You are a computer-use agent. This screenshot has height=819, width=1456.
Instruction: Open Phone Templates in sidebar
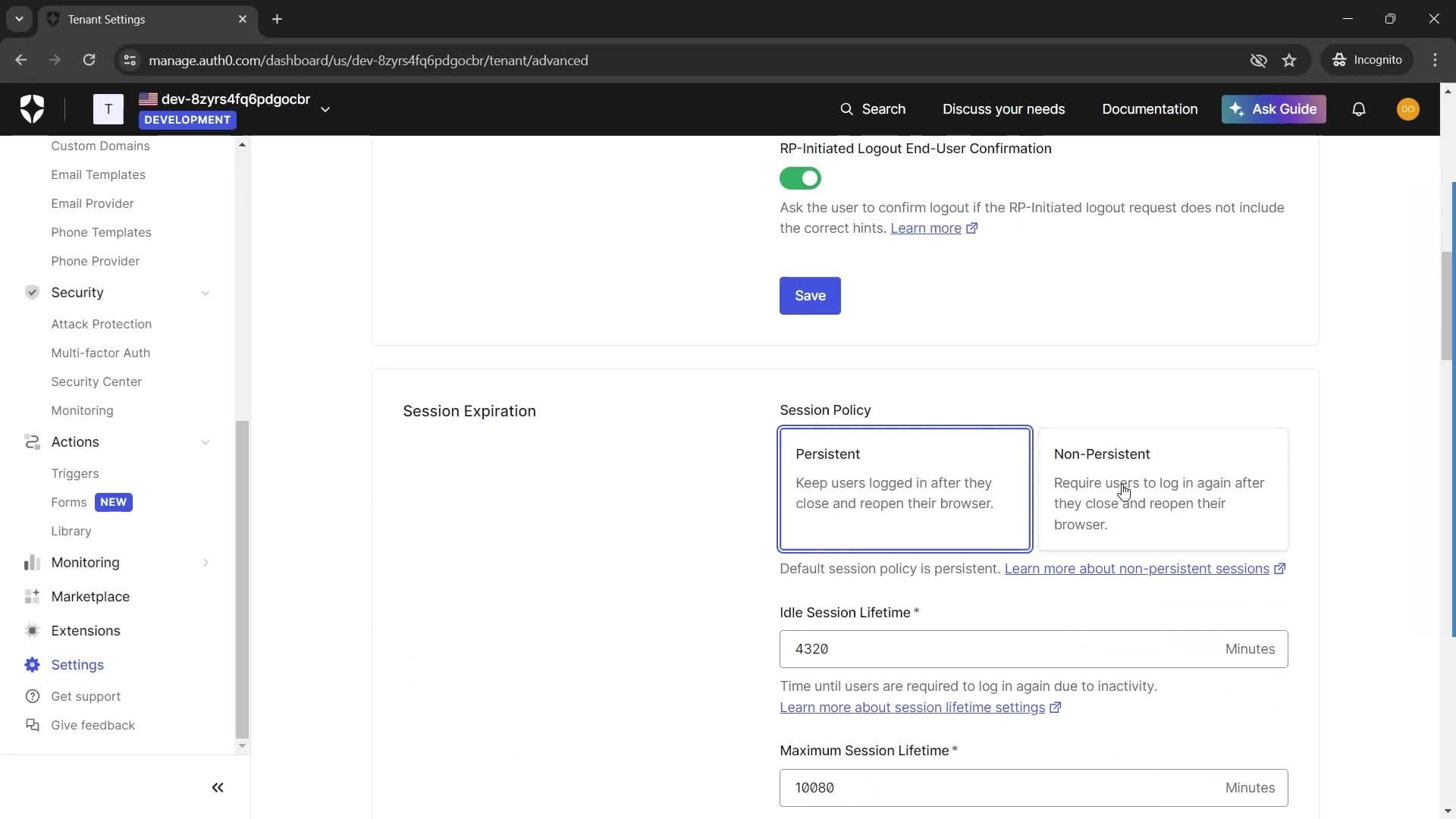click(x=101, y=232)
